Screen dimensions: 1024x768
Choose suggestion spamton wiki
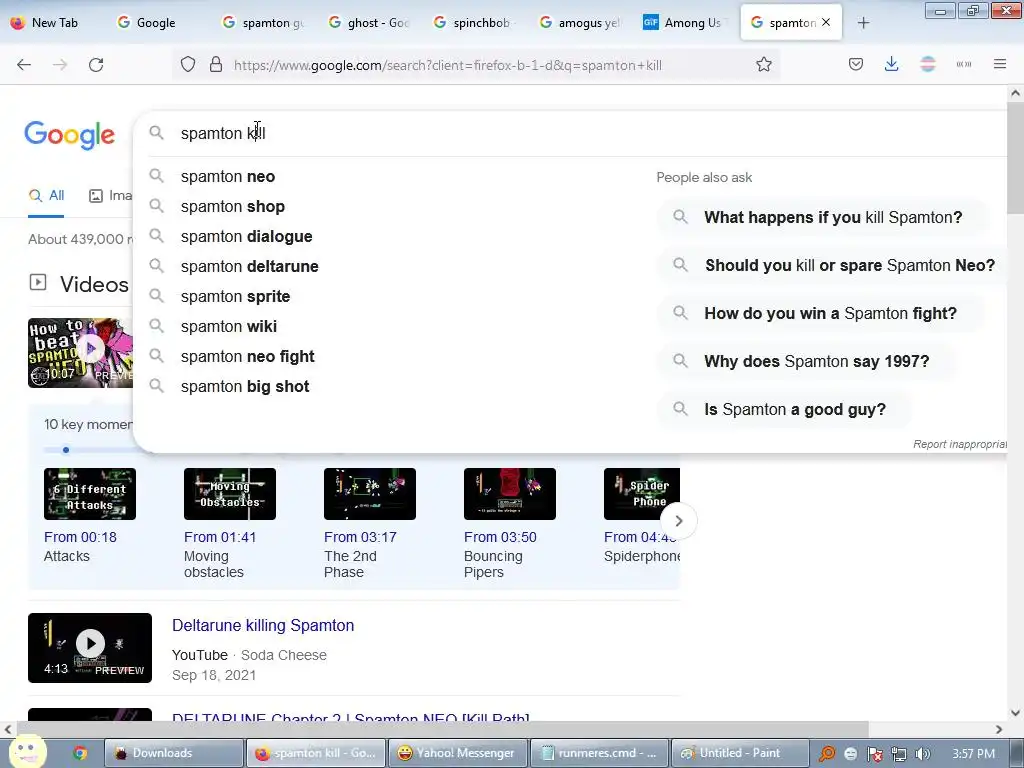229,327
